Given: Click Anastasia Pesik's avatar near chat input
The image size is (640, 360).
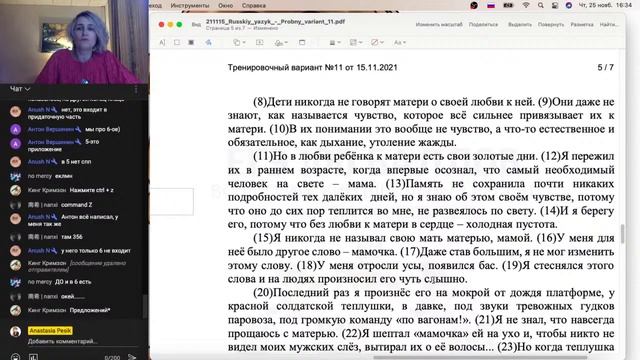Looking at the screenshot, I should coord(16,331).
